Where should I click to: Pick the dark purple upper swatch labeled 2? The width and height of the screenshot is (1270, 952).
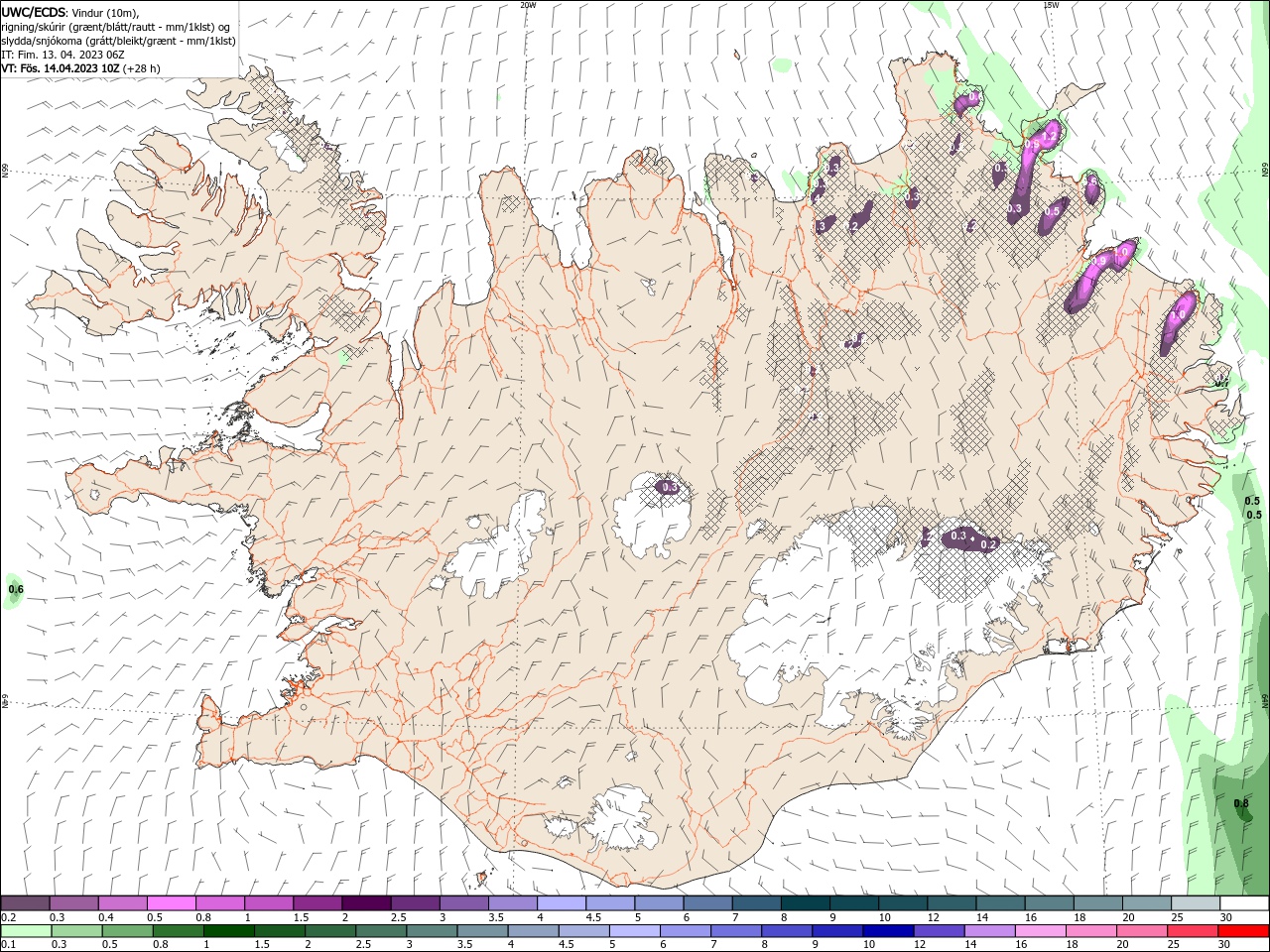coord(366,902)
